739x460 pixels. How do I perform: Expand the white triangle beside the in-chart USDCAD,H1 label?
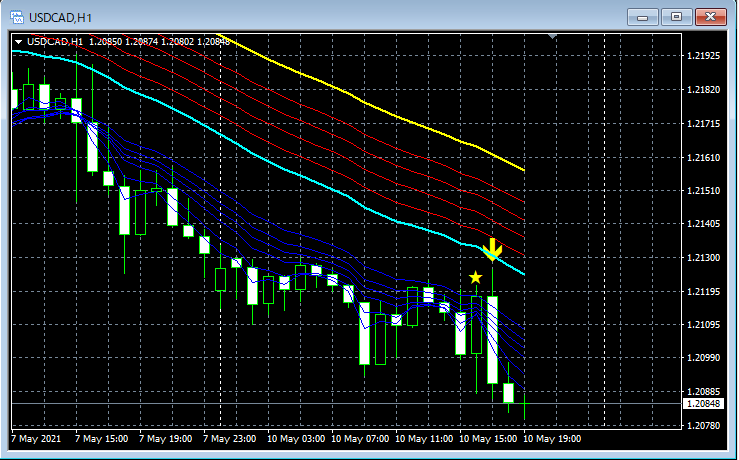pyautogui.click(x=18, y=42)
